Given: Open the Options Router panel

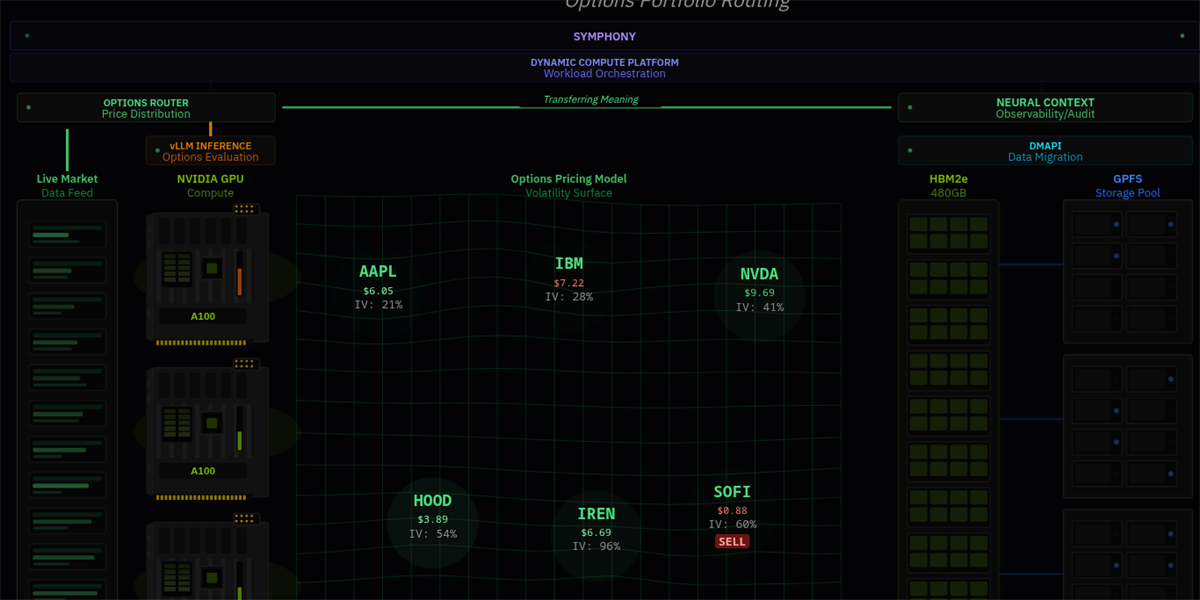Looking at the screenshot, I should [x=146, y=108].
